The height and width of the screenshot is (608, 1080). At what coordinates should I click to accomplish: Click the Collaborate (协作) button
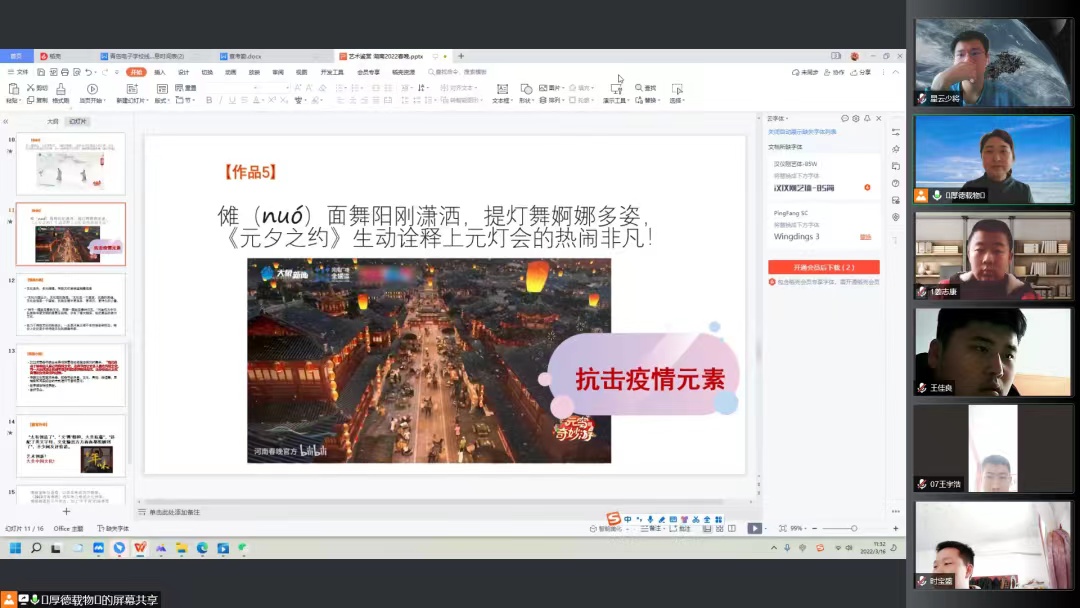pos(834,72)
